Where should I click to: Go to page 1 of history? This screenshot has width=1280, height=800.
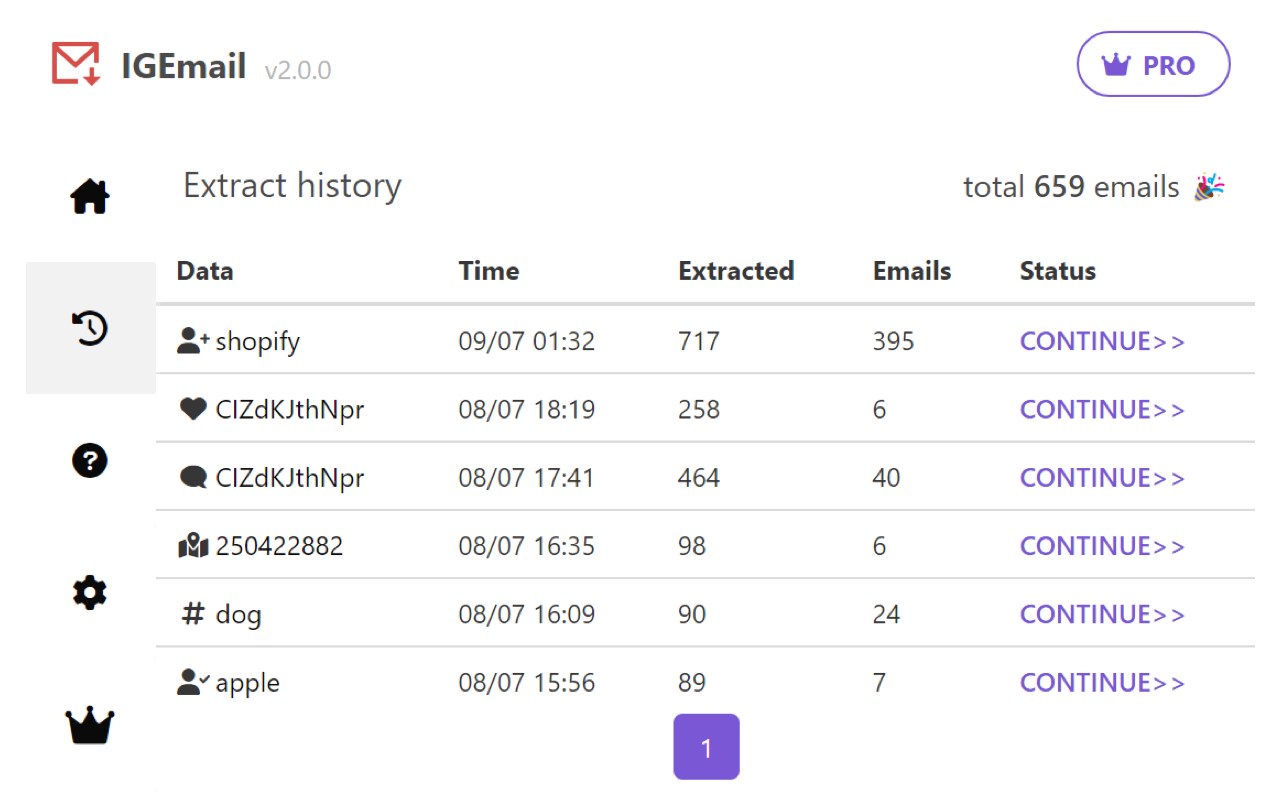coord(706,747)
